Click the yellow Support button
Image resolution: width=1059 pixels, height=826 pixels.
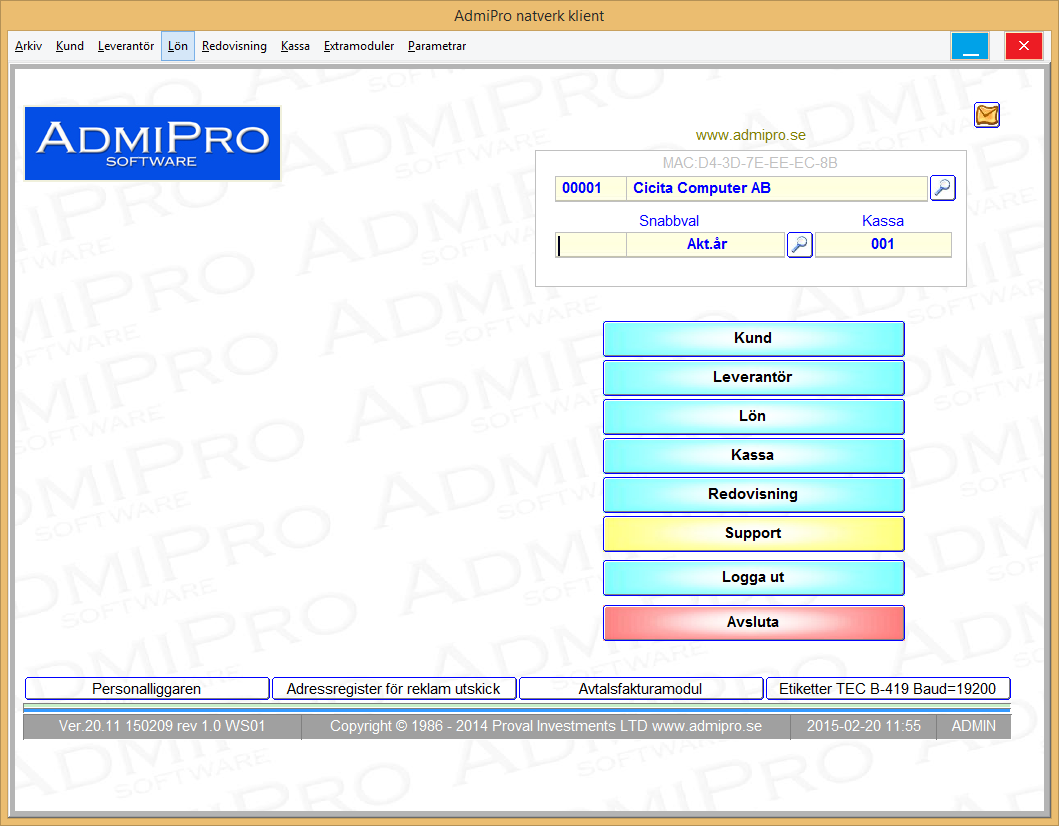[753, 533]
